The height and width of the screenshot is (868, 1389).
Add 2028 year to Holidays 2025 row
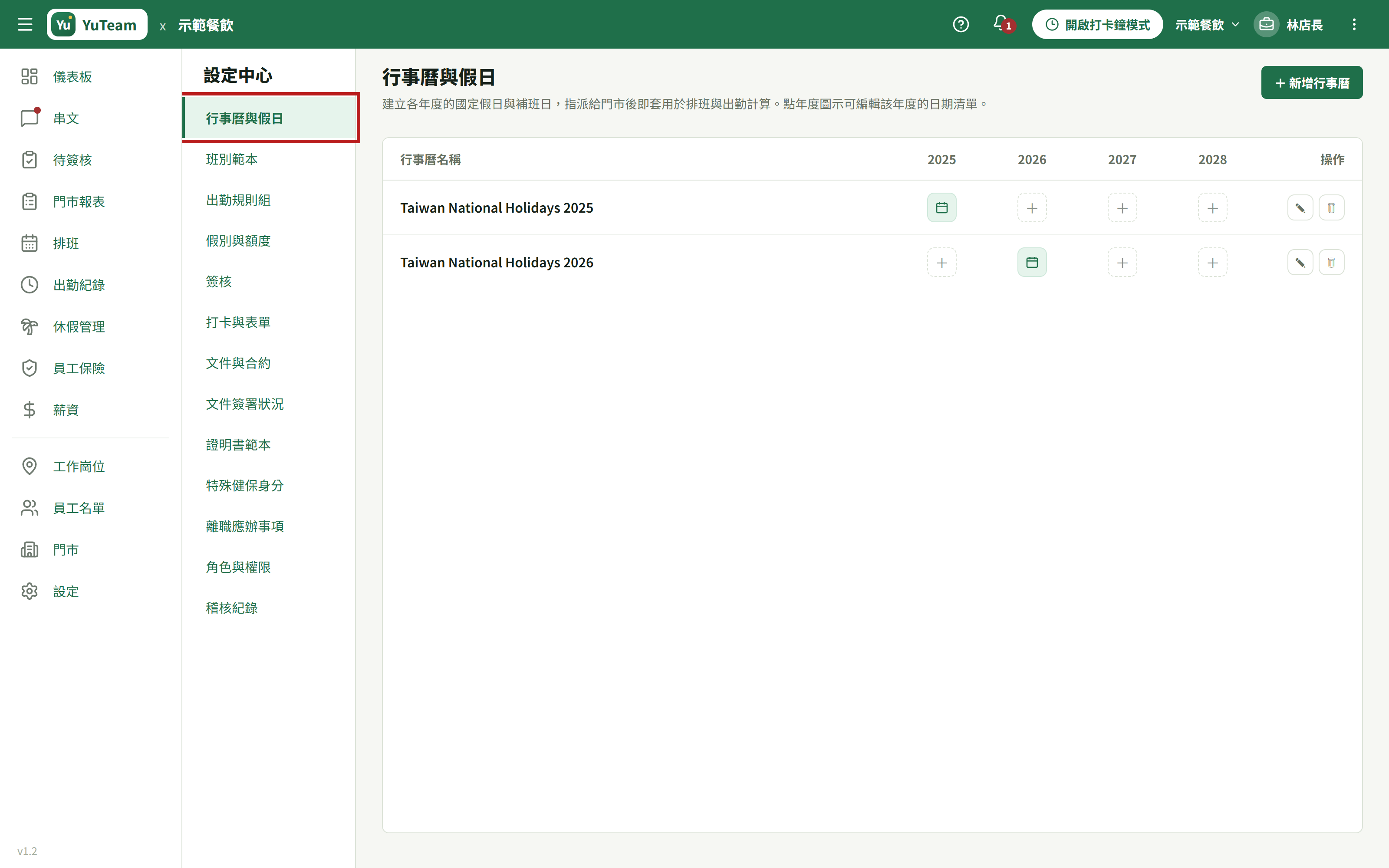click(1212, 208)
